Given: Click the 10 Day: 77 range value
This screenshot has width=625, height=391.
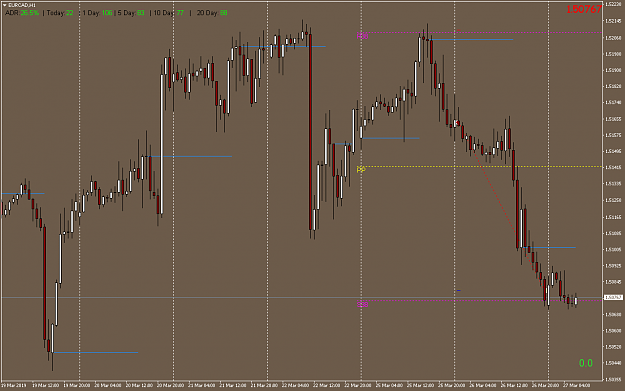Looking at the screenshot, I should pos(169,13).
